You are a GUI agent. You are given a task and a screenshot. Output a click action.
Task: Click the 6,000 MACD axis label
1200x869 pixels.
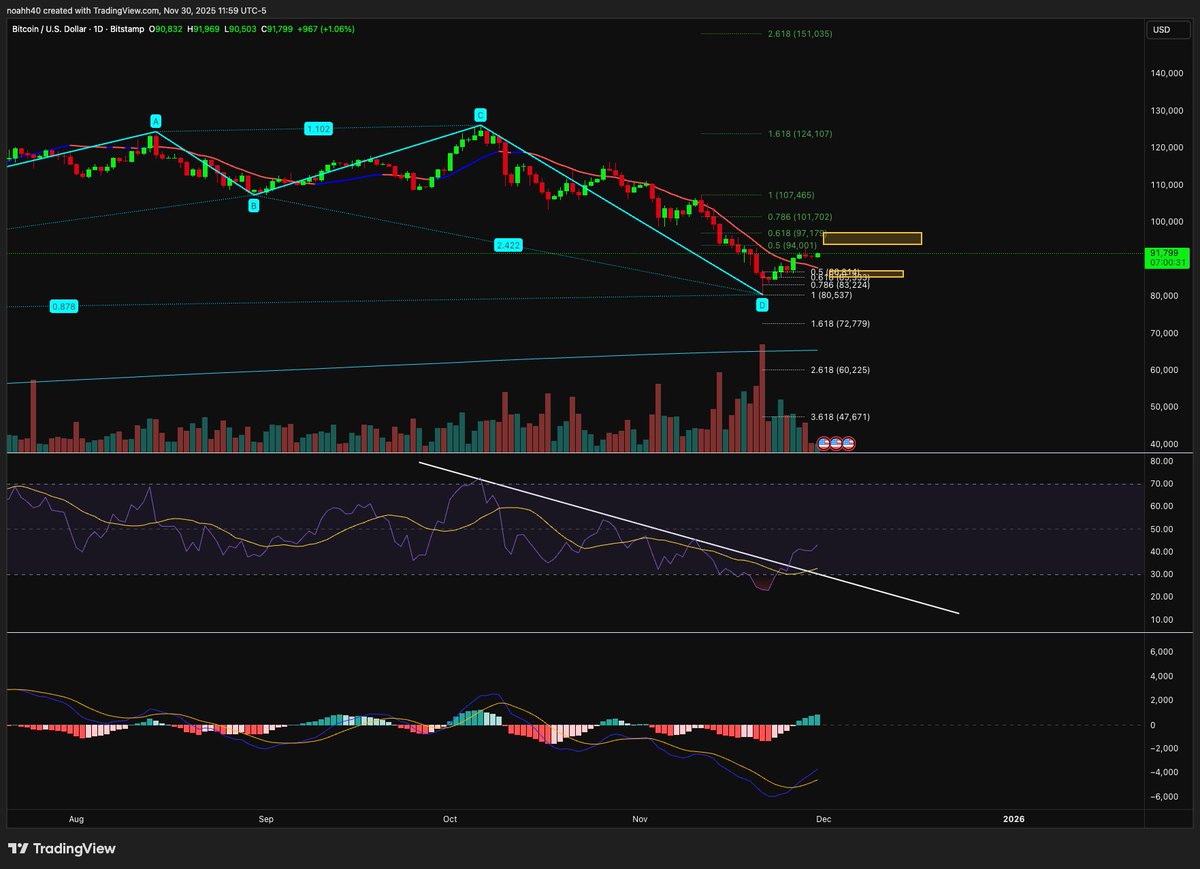1163,651
